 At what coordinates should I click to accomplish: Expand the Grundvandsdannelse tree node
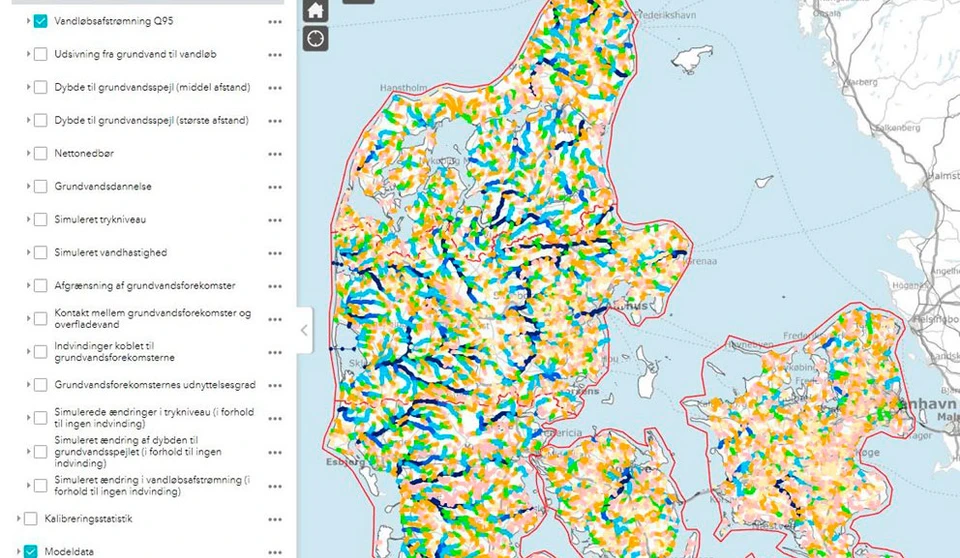click(x=28, y=186)
